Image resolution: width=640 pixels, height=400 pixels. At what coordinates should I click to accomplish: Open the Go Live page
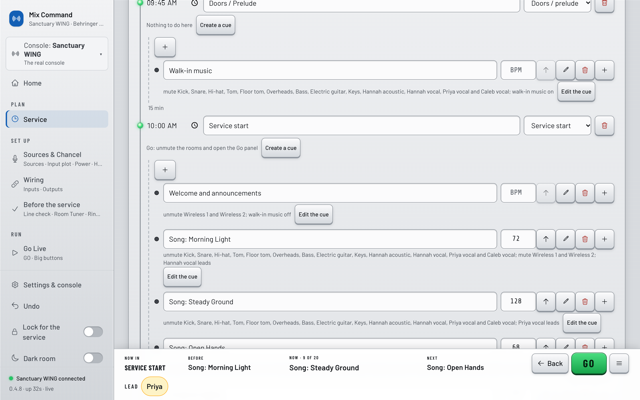[x=57, y=253]
